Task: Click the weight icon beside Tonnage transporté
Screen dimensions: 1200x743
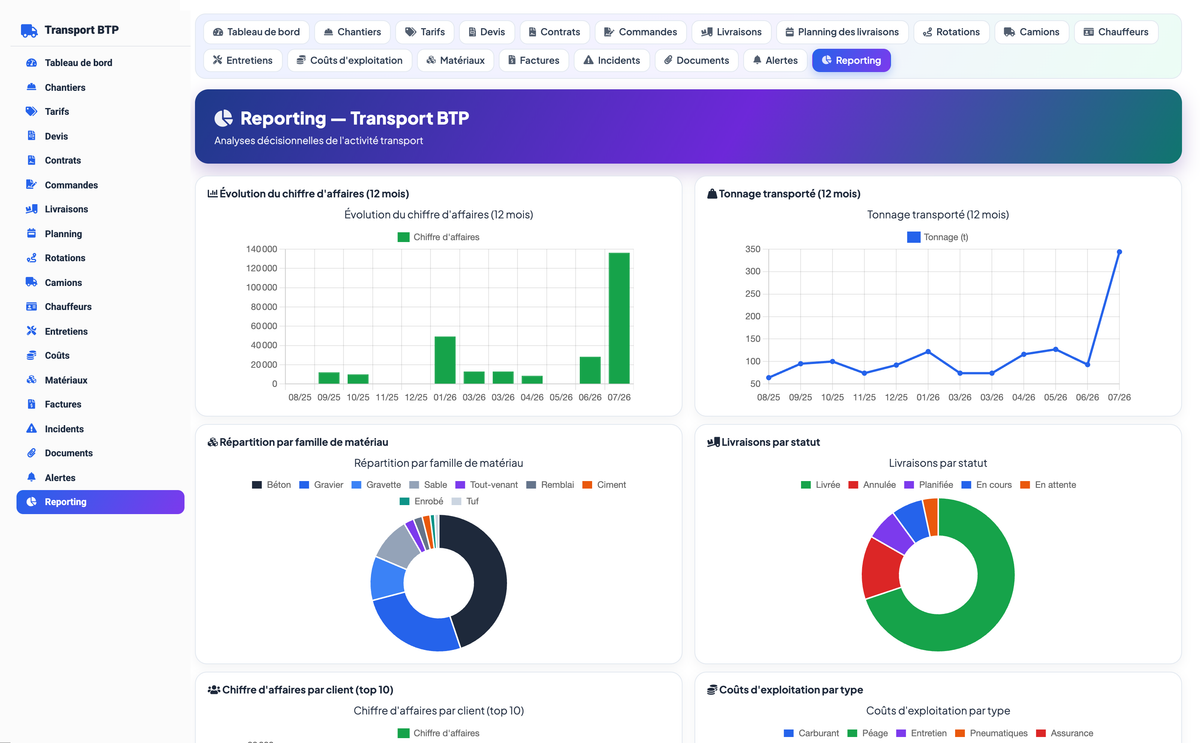Action: 712,194
